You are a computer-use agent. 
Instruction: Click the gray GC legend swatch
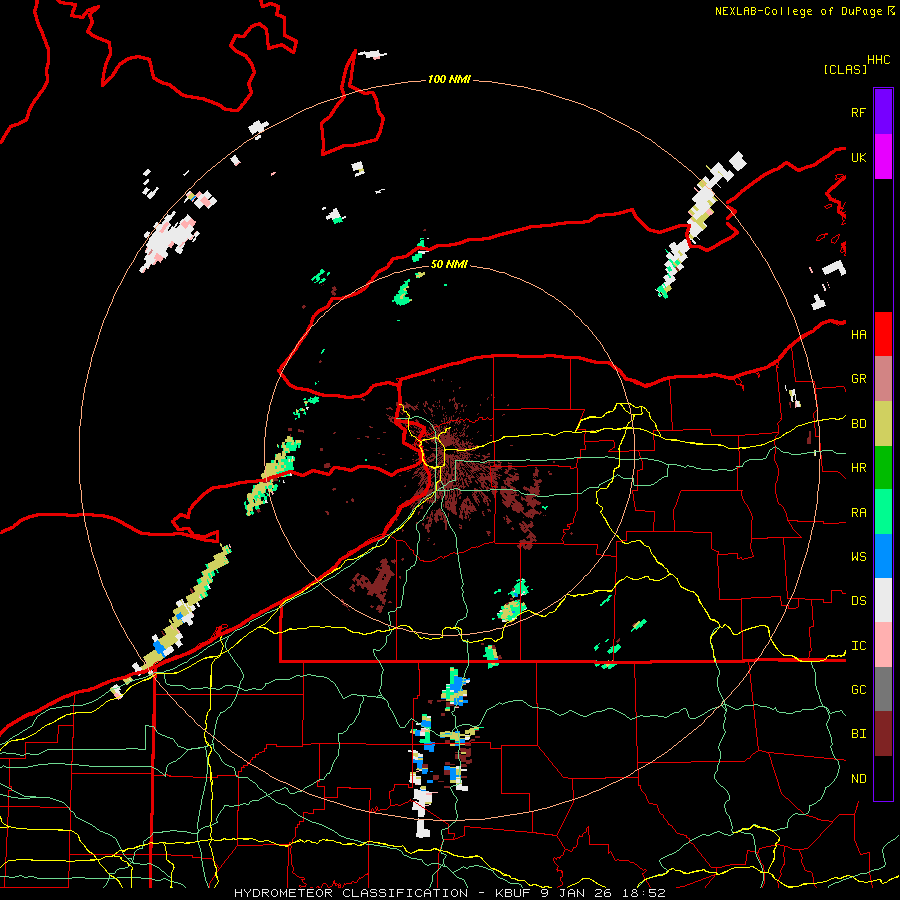point(883,689)
